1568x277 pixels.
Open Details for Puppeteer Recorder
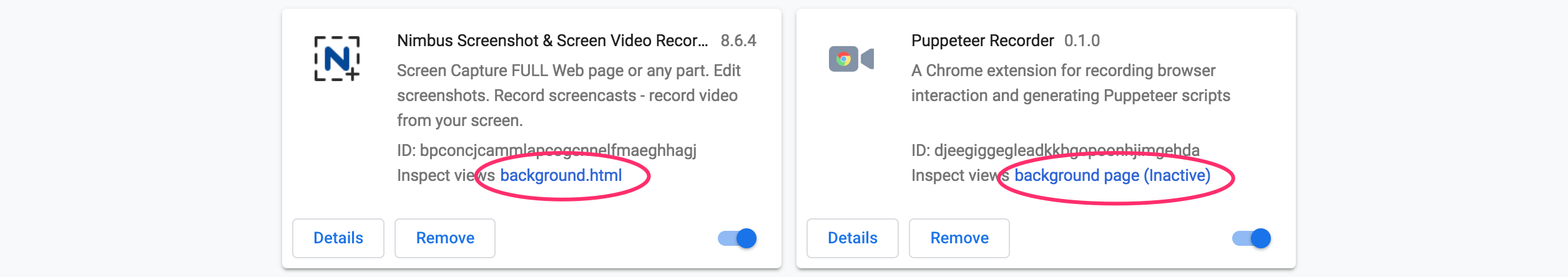coord(853,238)
